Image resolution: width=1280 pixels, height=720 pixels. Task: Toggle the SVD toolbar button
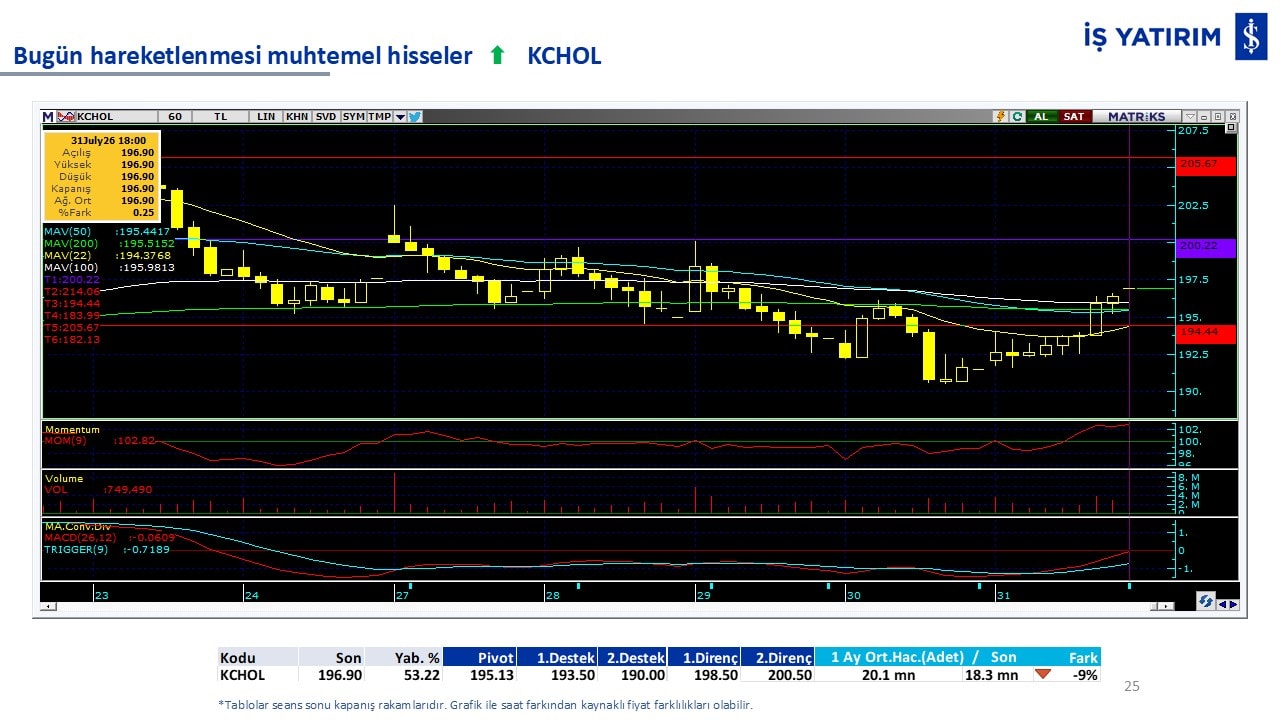click(x=326, y=116)
